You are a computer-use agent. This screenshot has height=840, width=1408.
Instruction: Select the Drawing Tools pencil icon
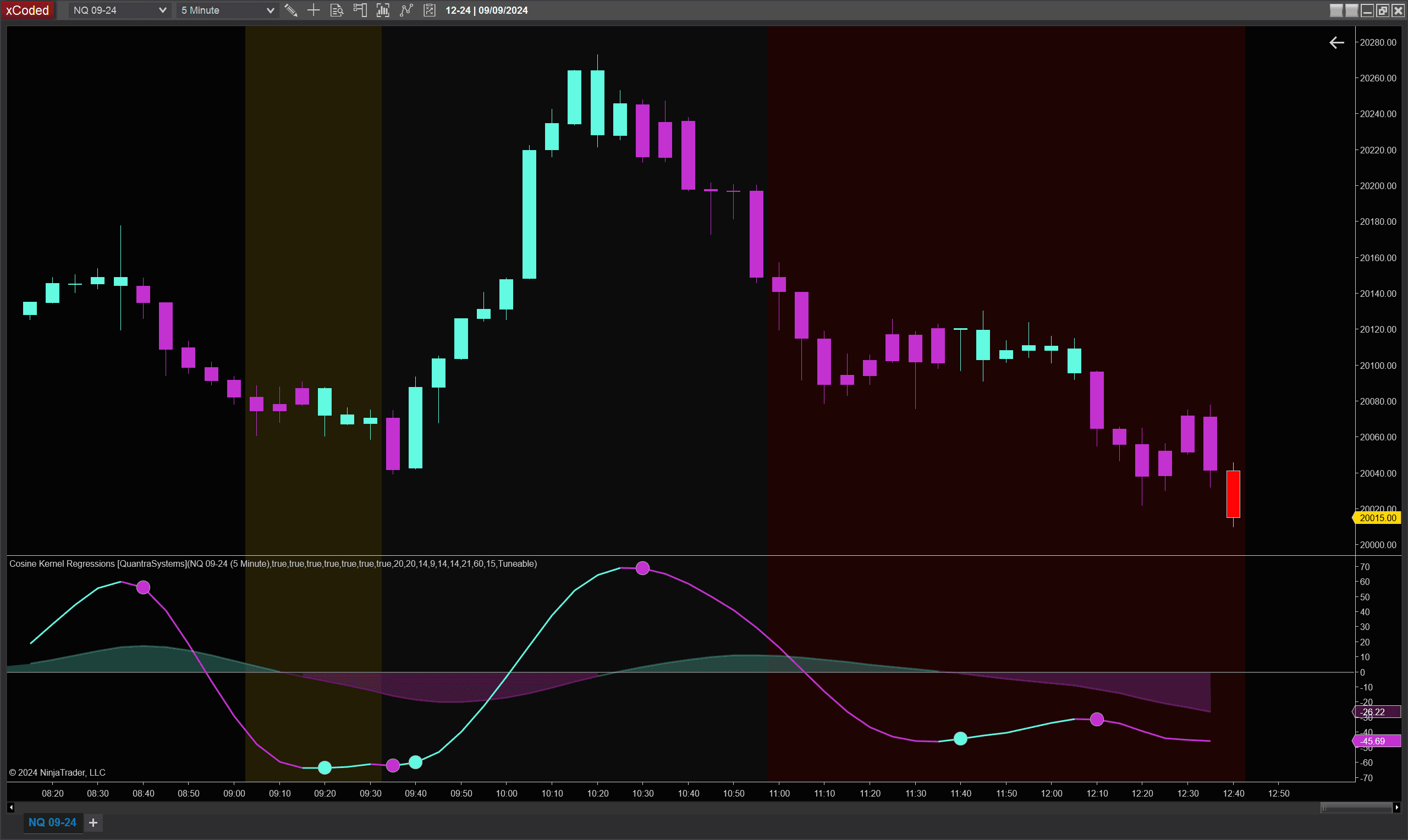(291, 10)
